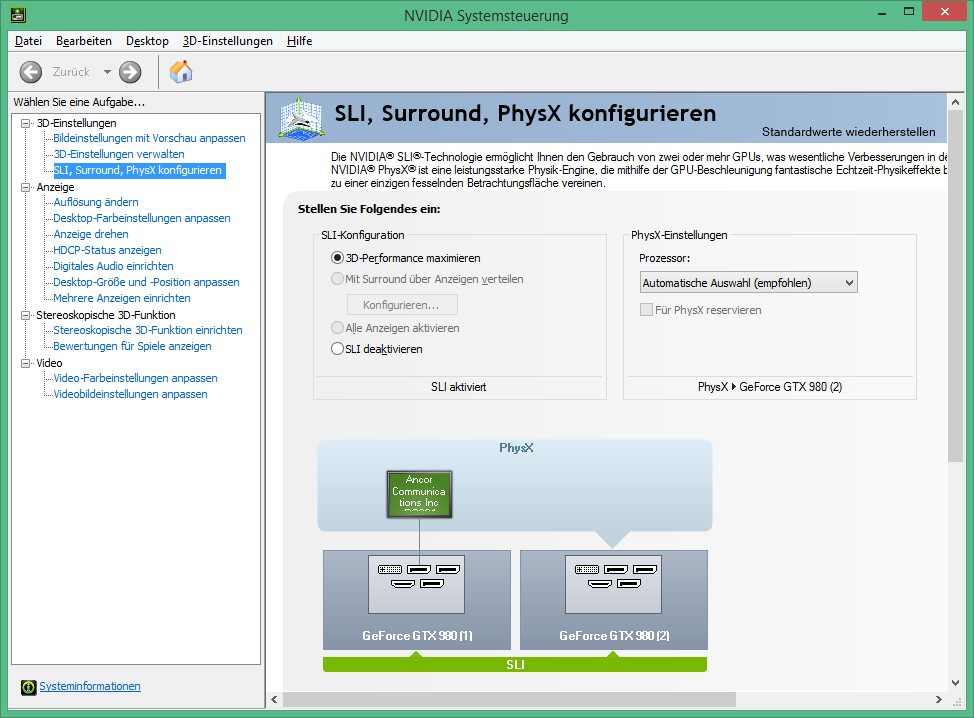
Task: Open Bildeinstellungen mit Vorschau anpassen
Action: click(x=149, y=138)
